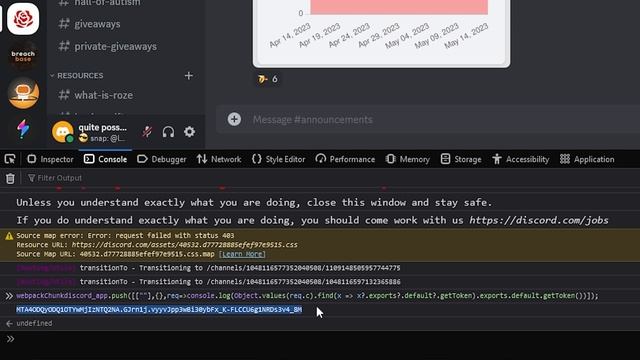Click the username 'quite poss...'
The width and height of the screenshot is (640, 360).
102,127
